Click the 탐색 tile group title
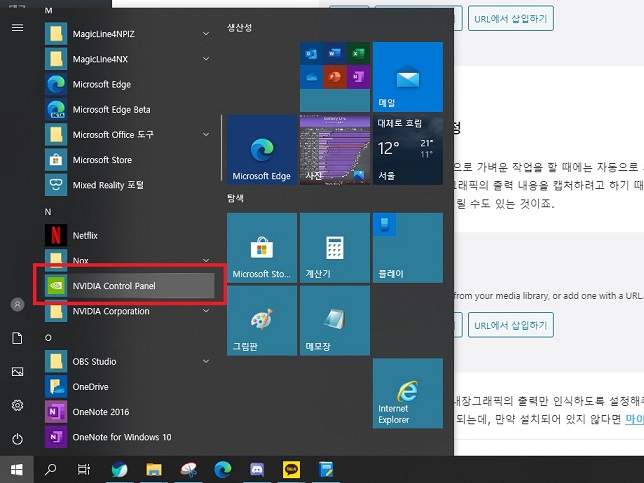Image resolution: width=644 pixels, height=483 pixels. (x=235, y=198)
